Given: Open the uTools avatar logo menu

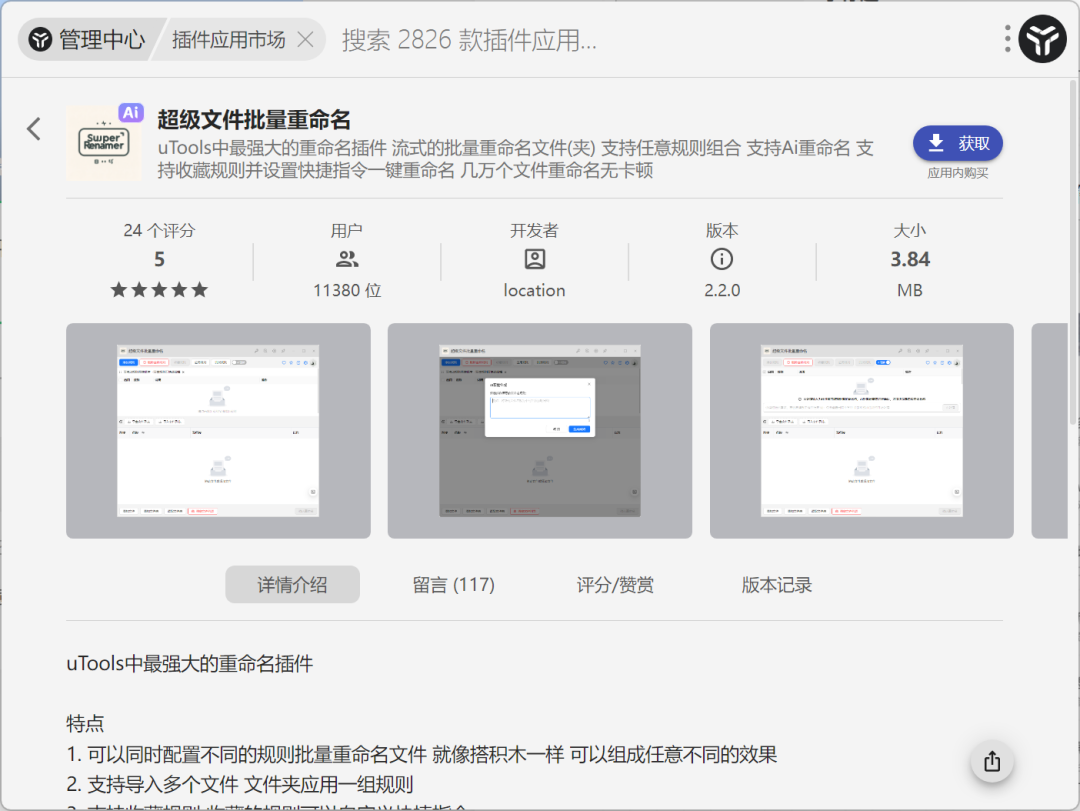Looking at the screenshot, I should 1042,39.
